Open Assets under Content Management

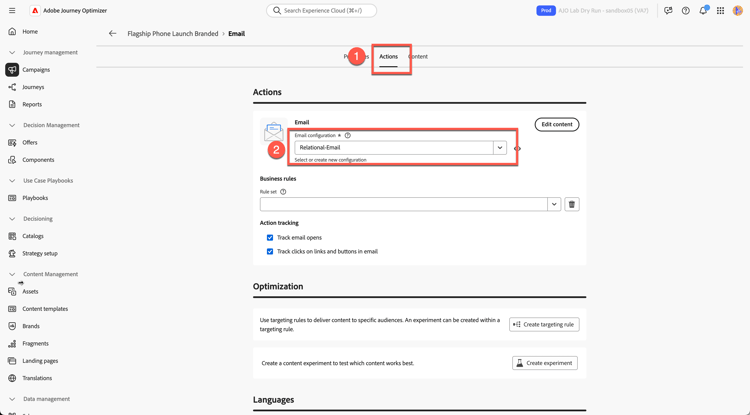[x=30, y=292]
